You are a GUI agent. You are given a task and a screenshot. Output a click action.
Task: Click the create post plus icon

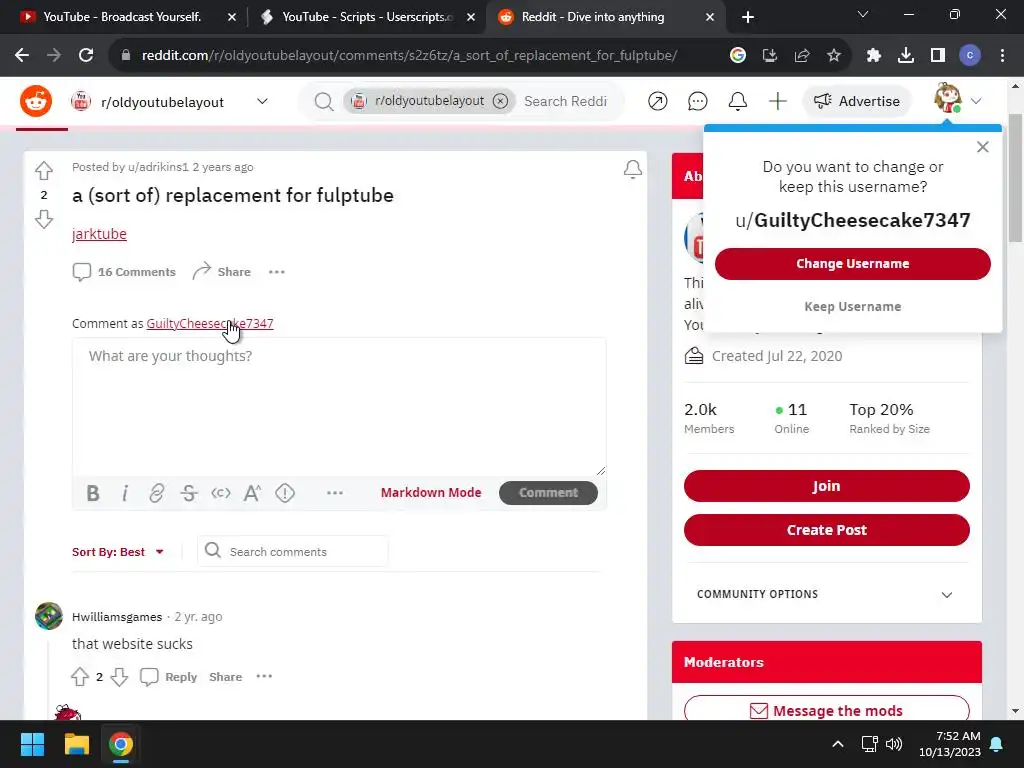pos(777,101)
